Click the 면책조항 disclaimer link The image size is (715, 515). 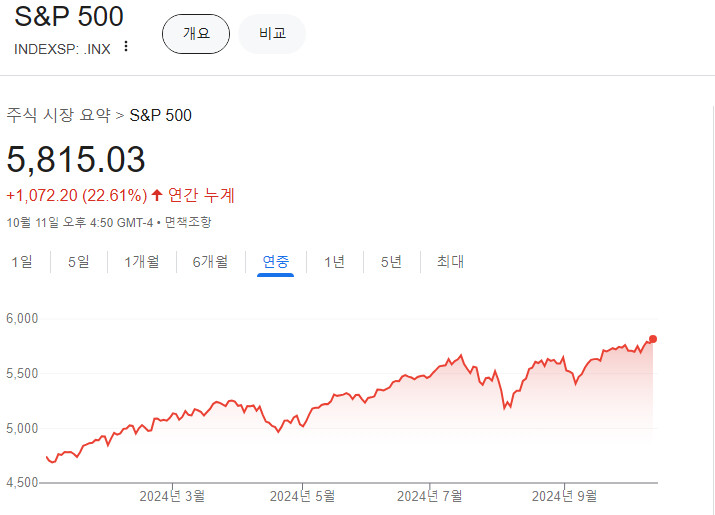(188, 222)
